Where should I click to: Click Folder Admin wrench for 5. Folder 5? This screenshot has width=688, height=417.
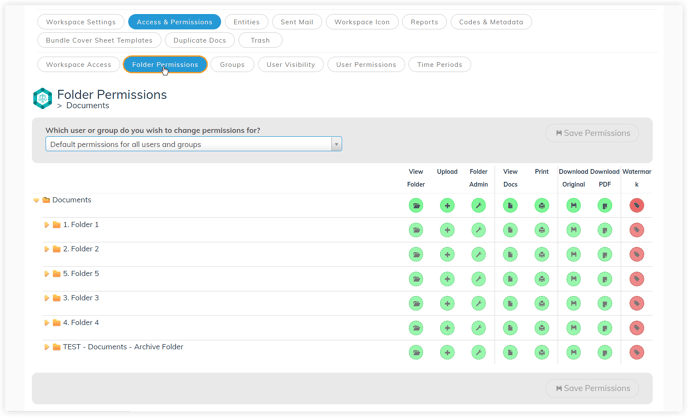pyautogui.click(x=479, y=279)
